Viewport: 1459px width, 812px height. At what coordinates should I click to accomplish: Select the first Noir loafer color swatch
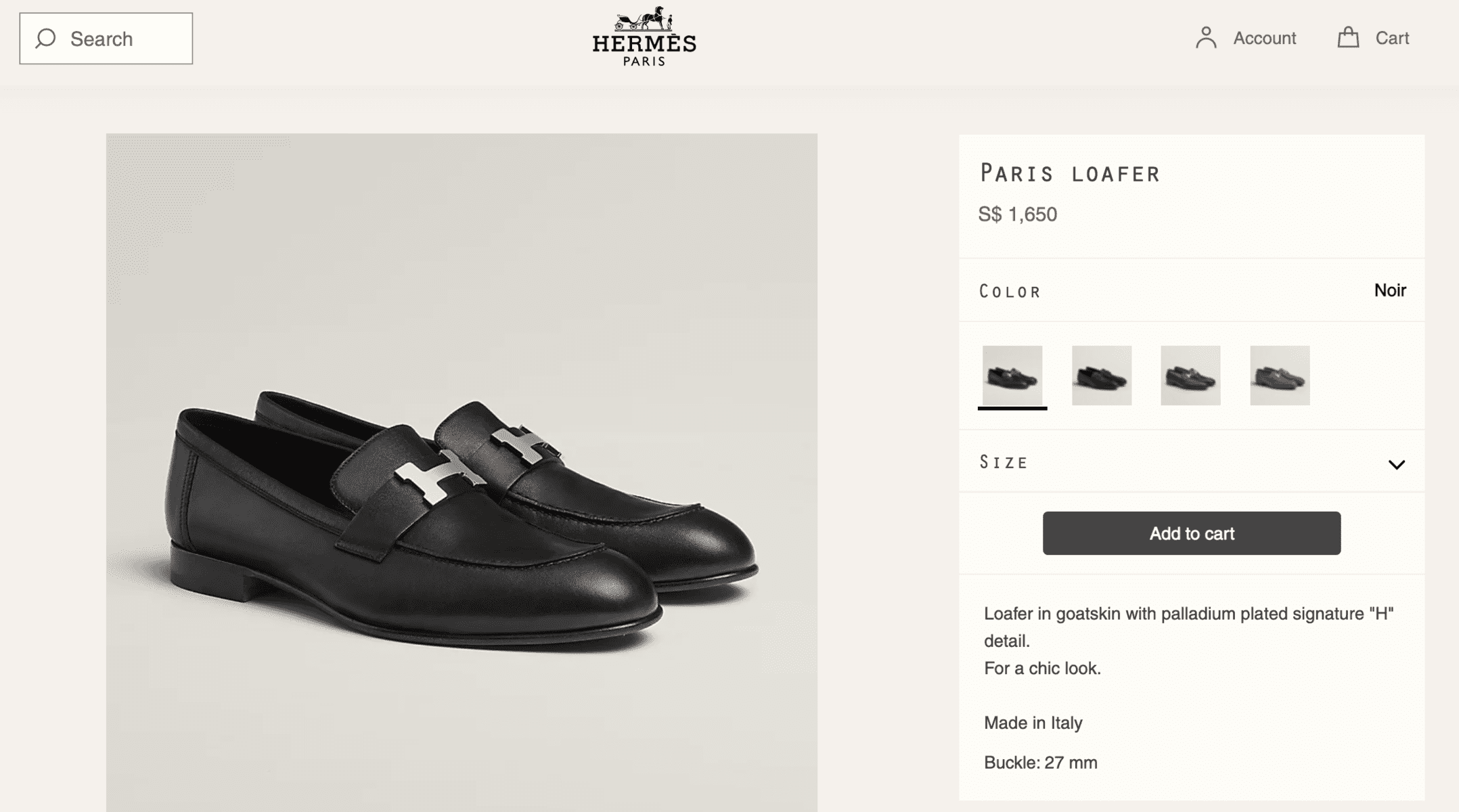click(1012, 376)
